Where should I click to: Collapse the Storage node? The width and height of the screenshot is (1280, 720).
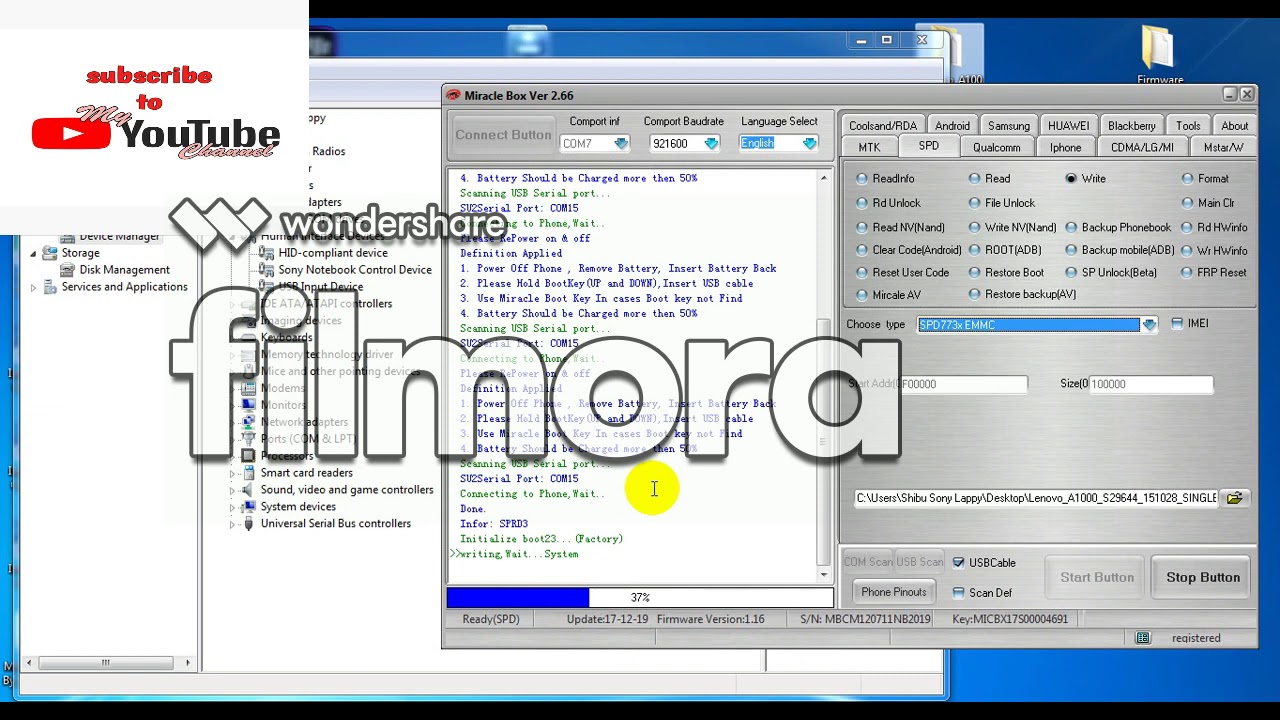coord(33,253)
